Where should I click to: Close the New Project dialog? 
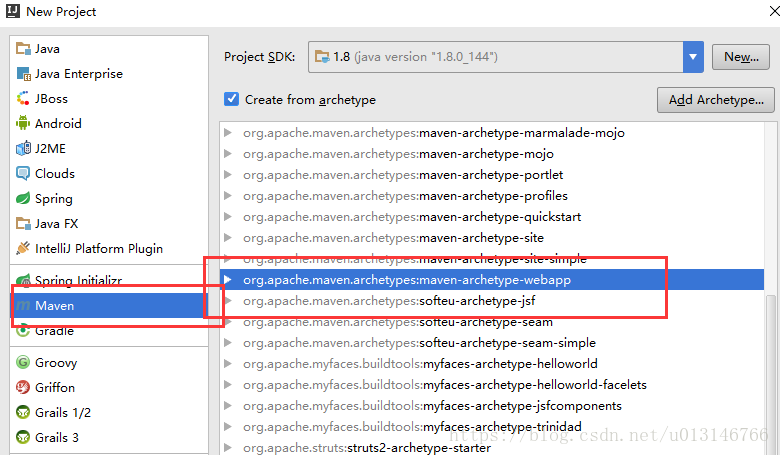click(774, 11)
